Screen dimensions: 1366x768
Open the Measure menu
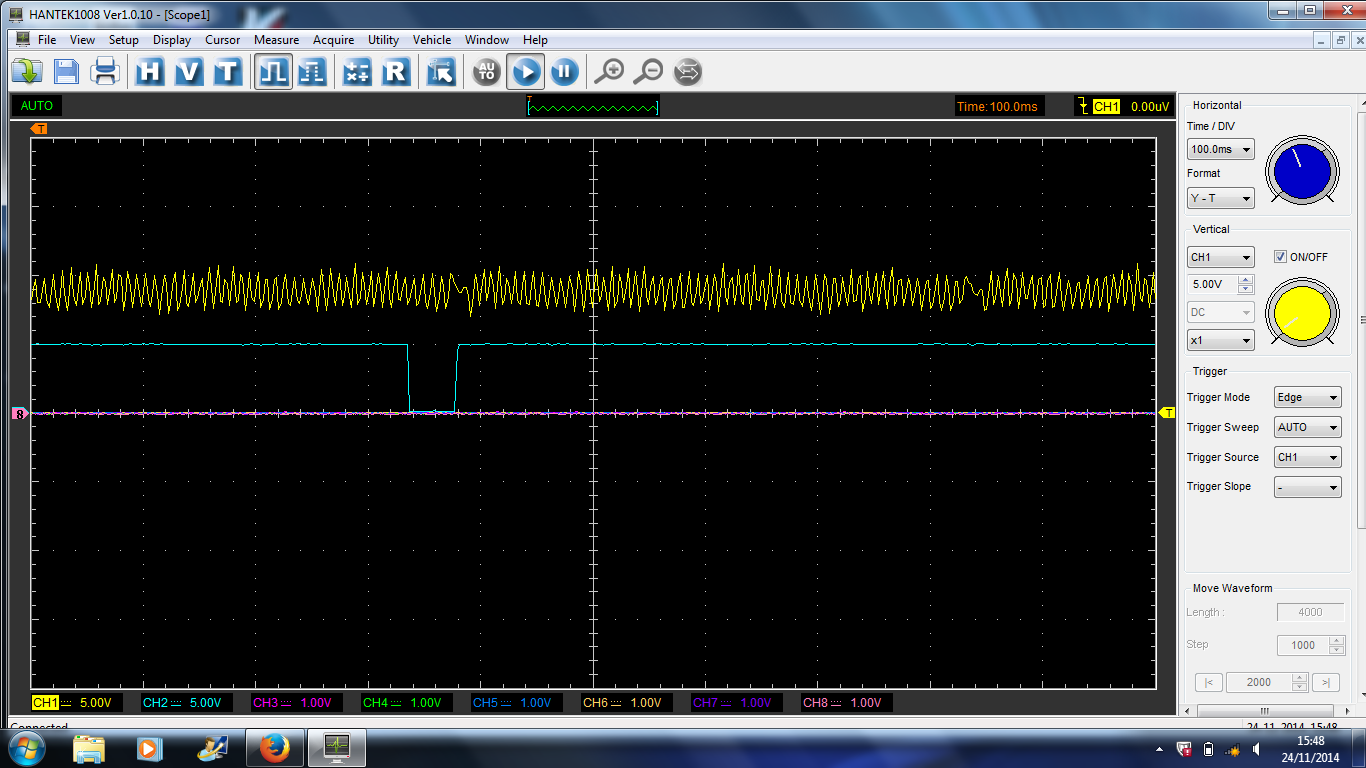coord(276,40)
